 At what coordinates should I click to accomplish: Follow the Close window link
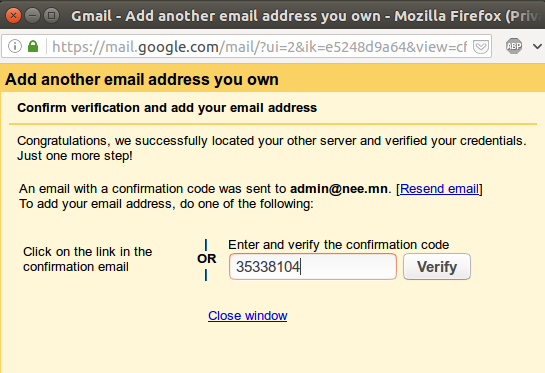[x=247, y=316]
